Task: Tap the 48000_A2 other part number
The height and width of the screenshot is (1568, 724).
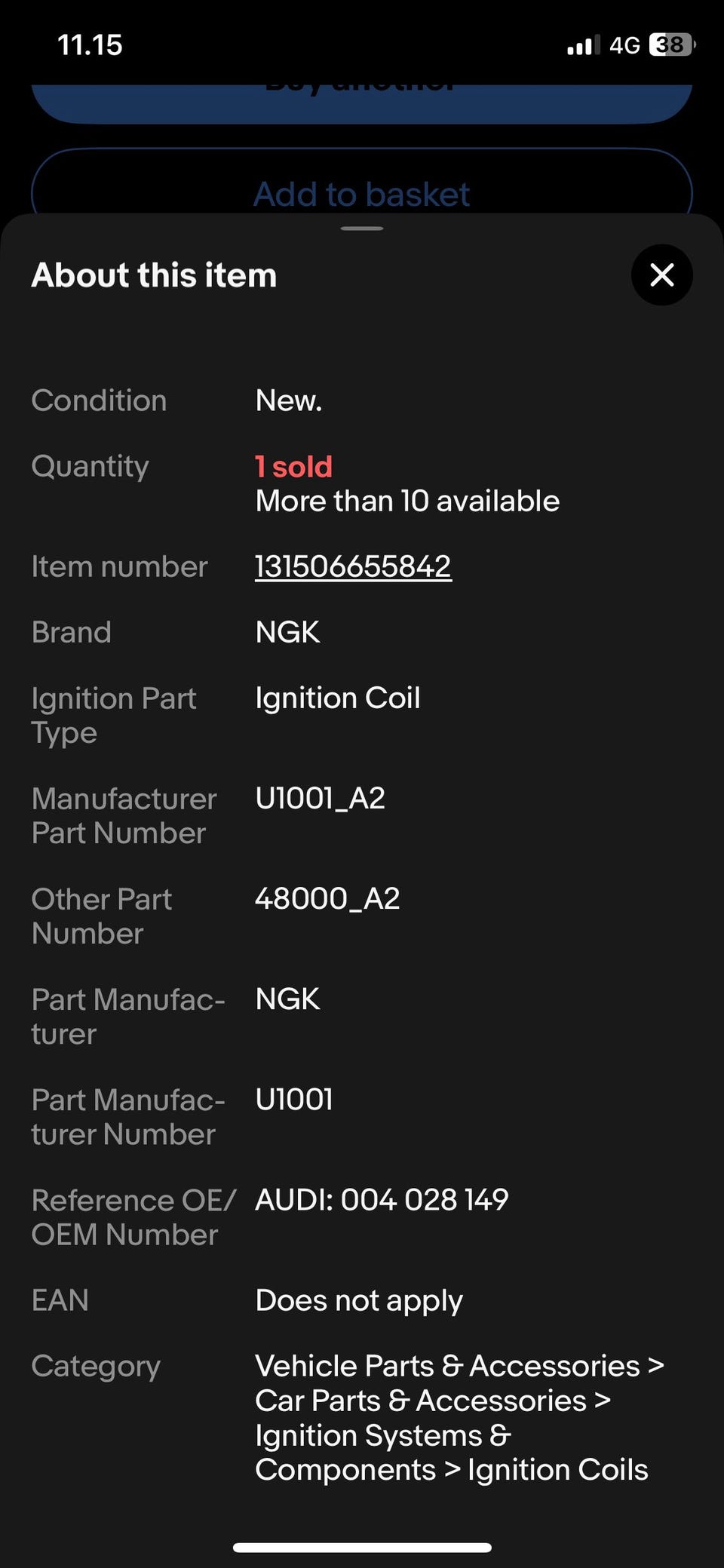Action: pos(327,898)
